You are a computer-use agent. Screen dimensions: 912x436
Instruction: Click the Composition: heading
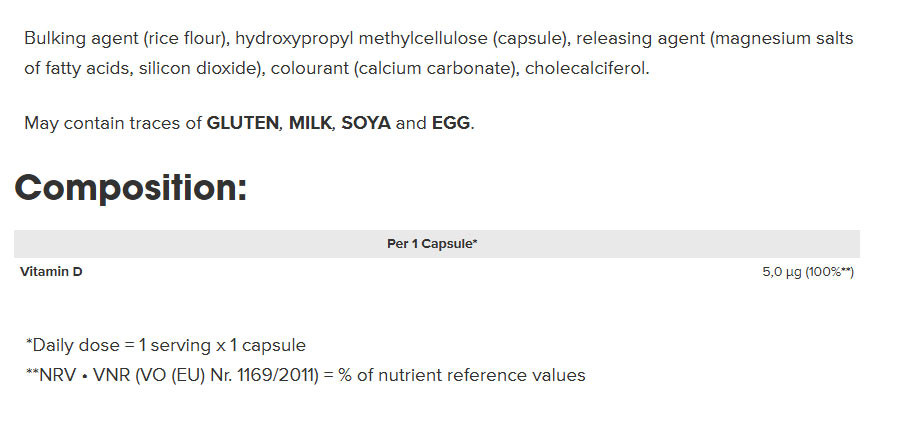(131, 188)
